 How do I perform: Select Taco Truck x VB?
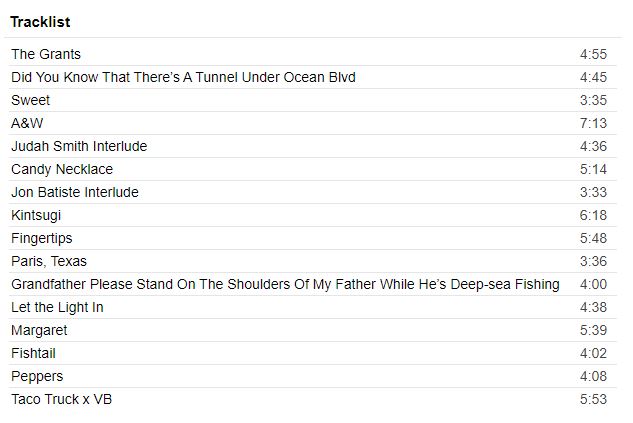61,399
